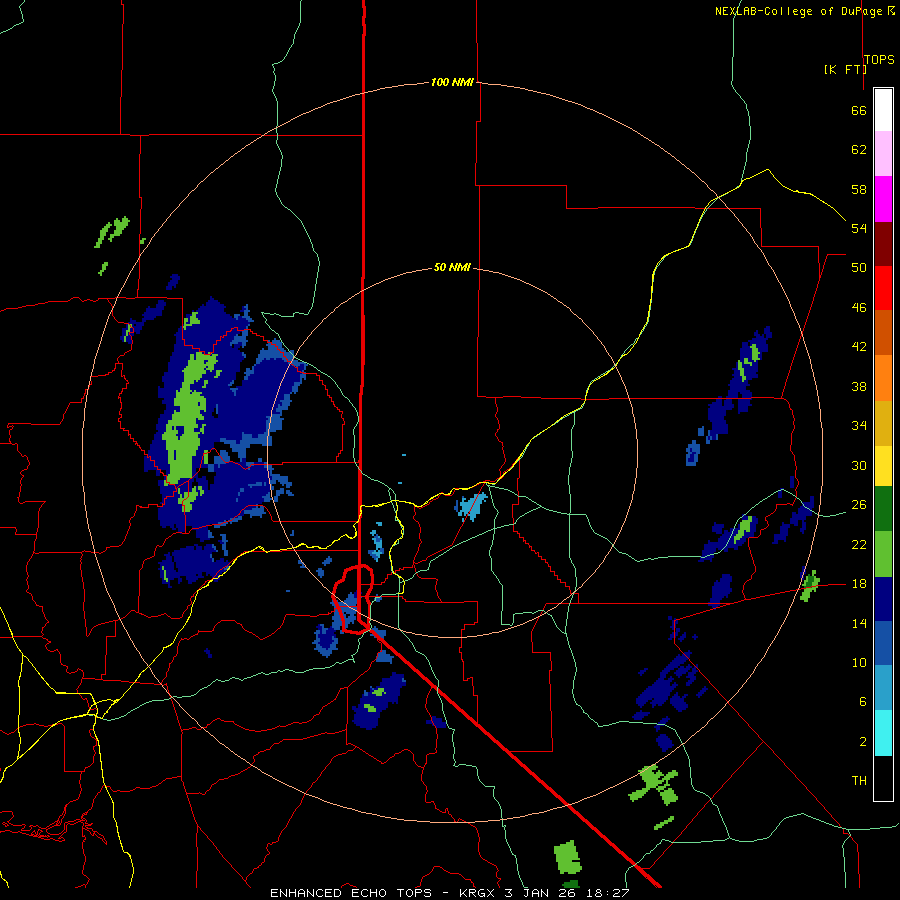
Task: Click the legend value 62
Action: (859, 150)
